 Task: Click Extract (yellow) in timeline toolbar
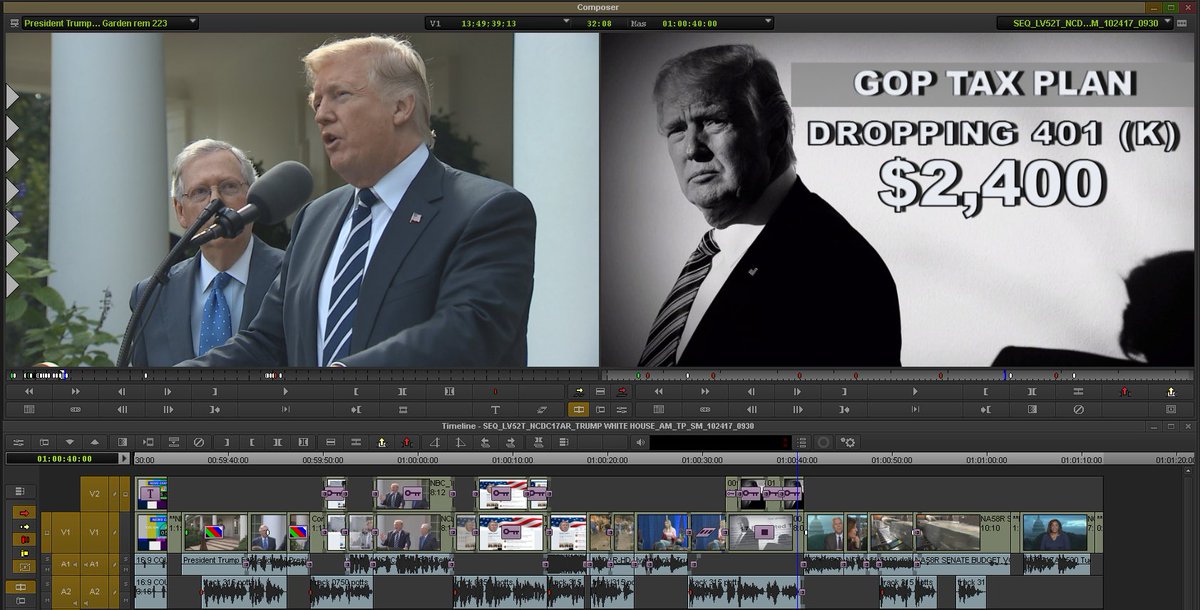point(381,444)
